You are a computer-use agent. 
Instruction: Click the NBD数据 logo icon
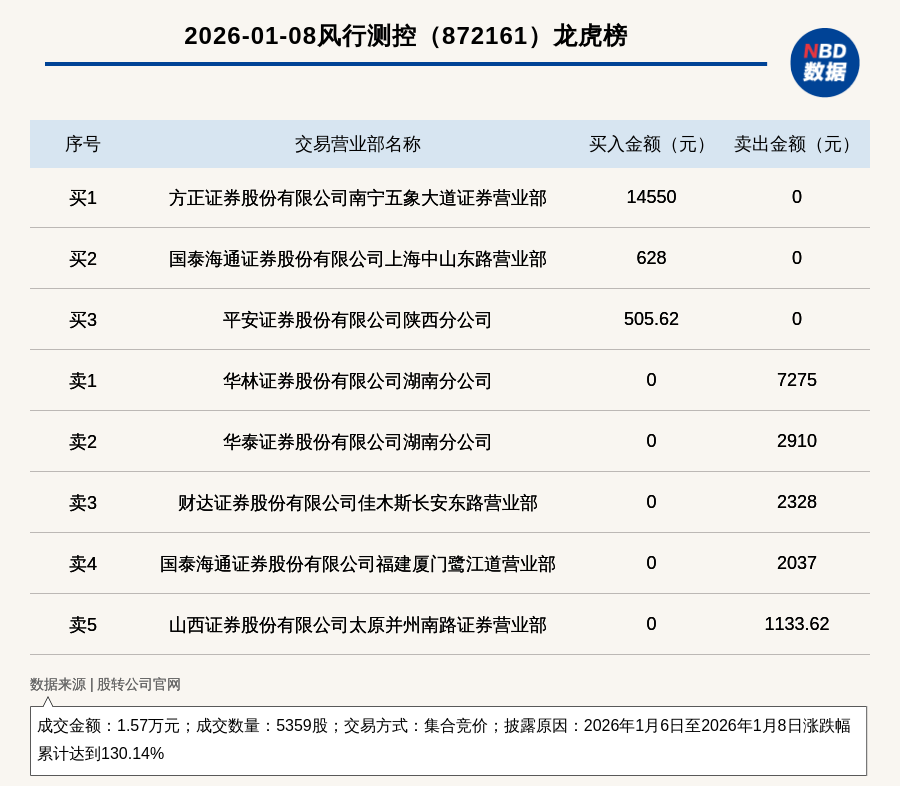[x=824, y=62]
